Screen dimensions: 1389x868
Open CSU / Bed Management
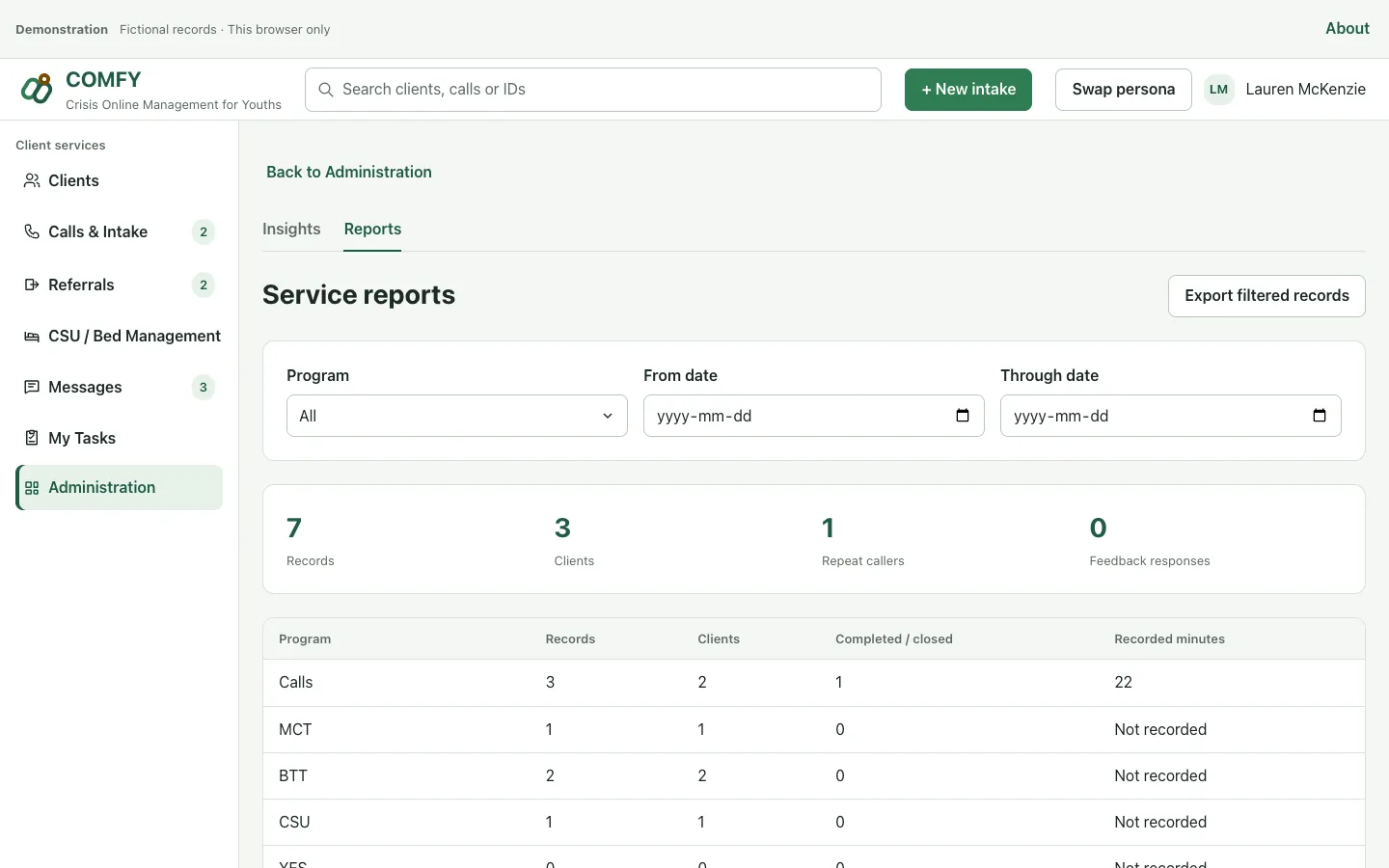[x=119, y=336]
